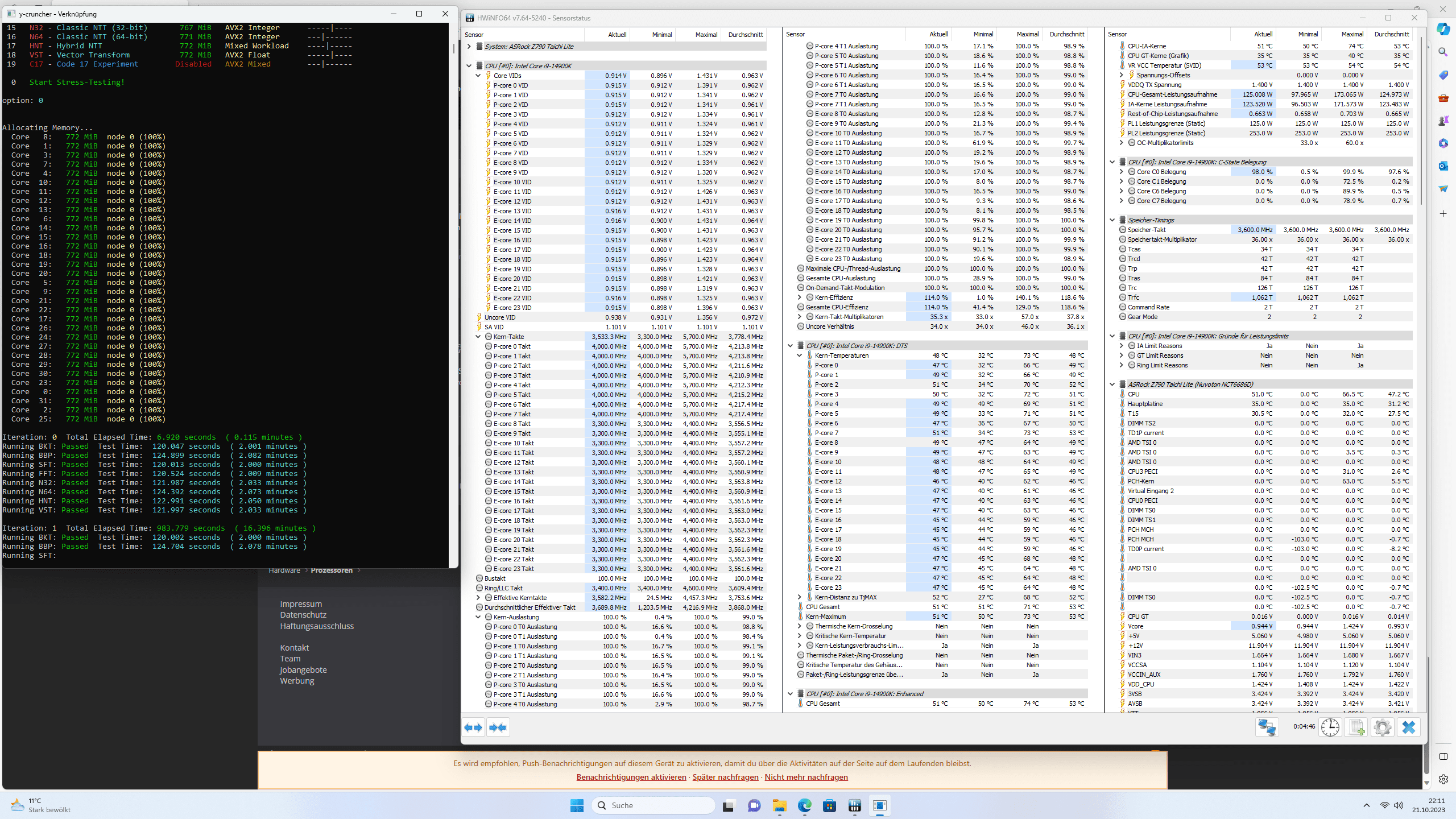This screenshot has height=819, width=1456.
Task: Open HWiNFO sensor settings gear
Action: point(1382,727)
